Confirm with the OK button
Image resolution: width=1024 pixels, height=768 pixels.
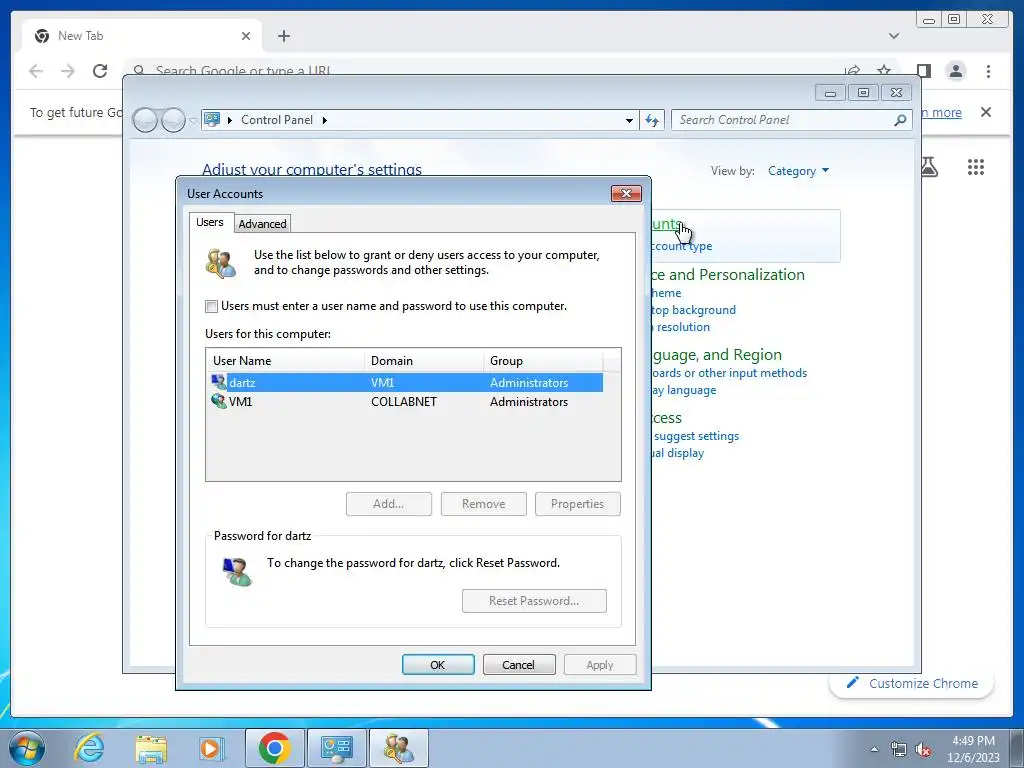tap(438, 665)
